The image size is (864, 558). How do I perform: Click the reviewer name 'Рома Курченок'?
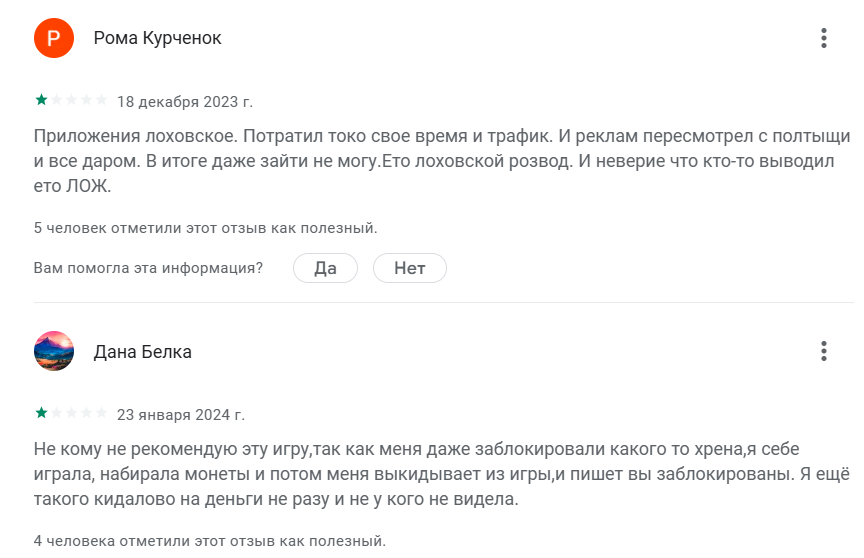click(157, 38)
